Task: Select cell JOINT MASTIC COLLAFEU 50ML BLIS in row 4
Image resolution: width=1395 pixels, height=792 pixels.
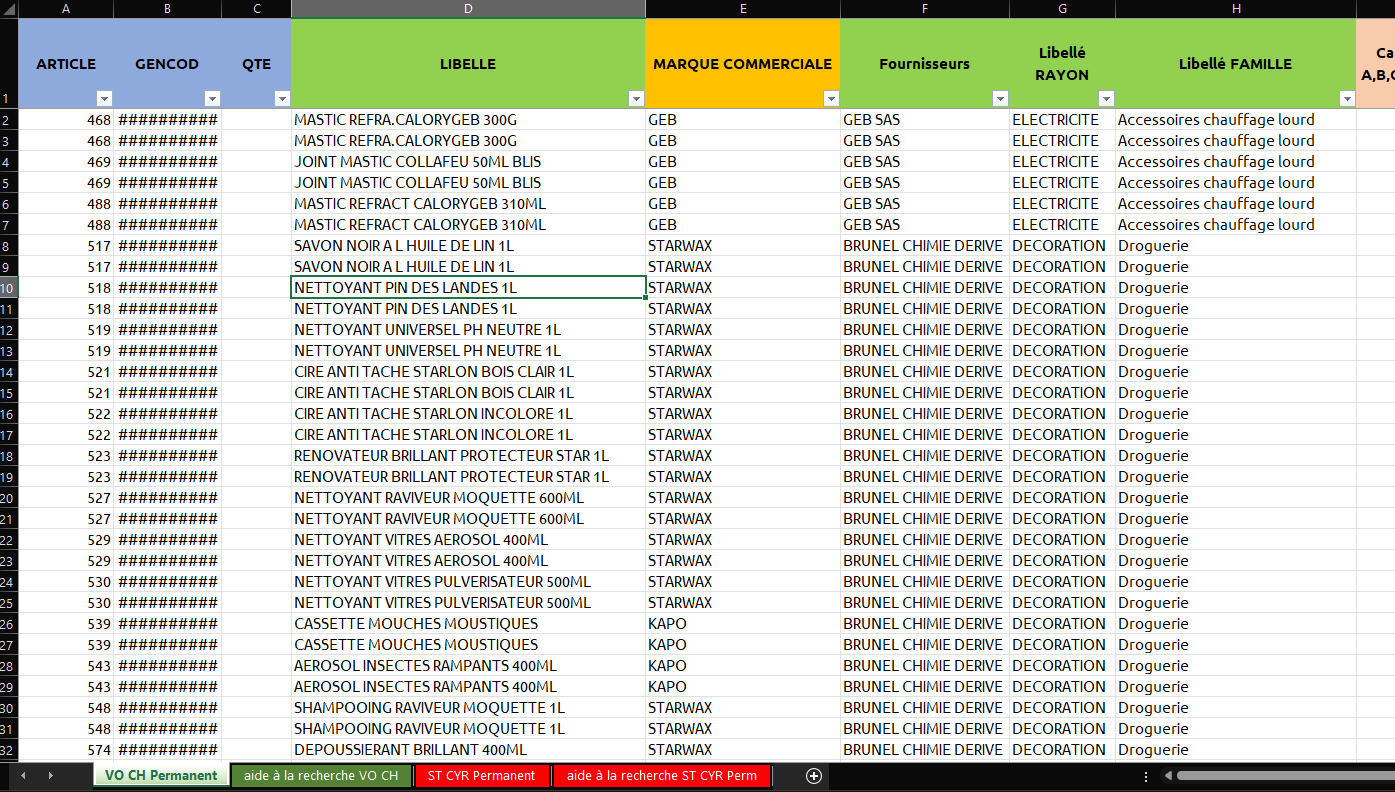Action: click(468, 162)
